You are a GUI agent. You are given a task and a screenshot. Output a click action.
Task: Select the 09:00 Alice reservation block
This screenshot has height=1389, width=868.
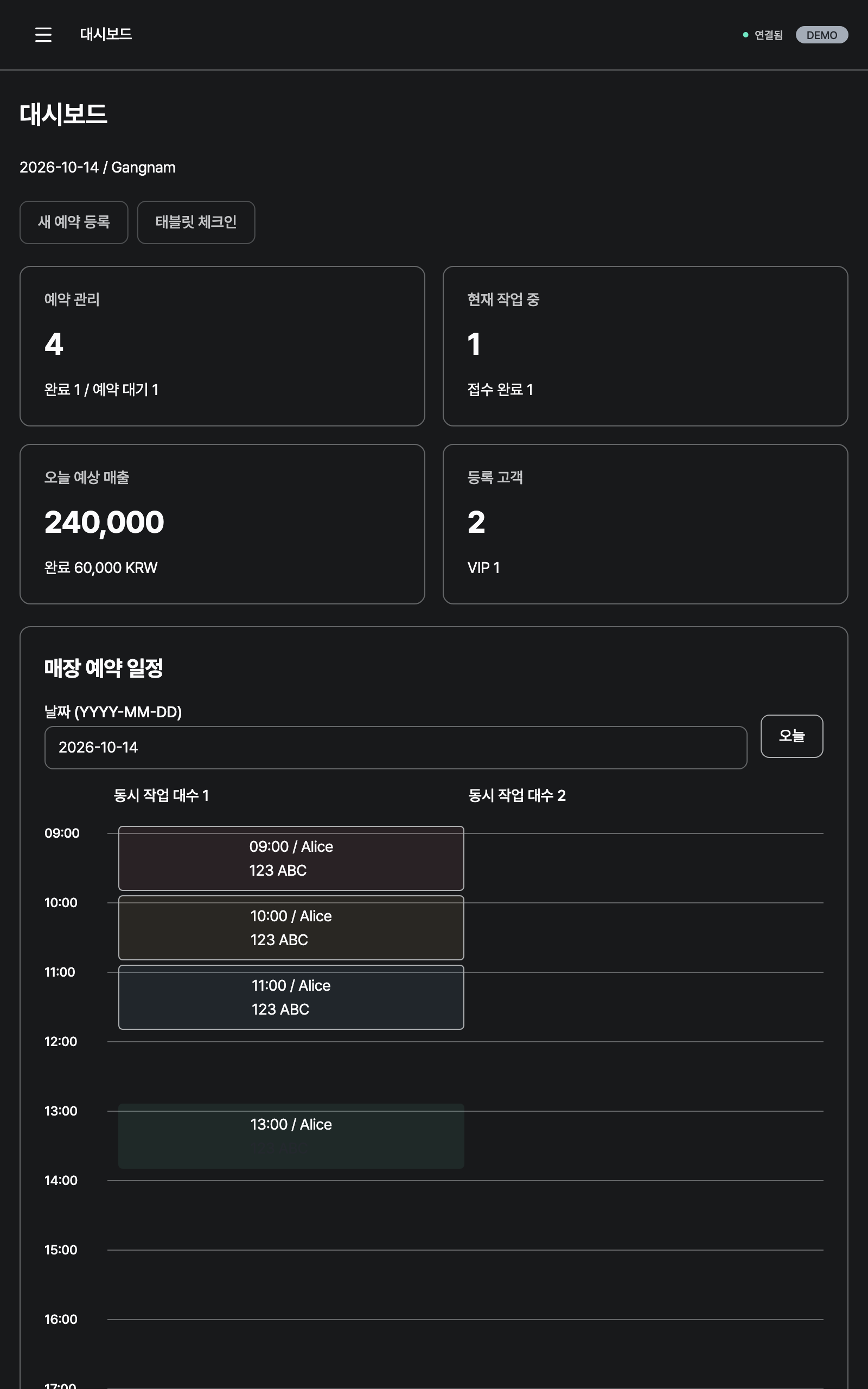(291, 858)
